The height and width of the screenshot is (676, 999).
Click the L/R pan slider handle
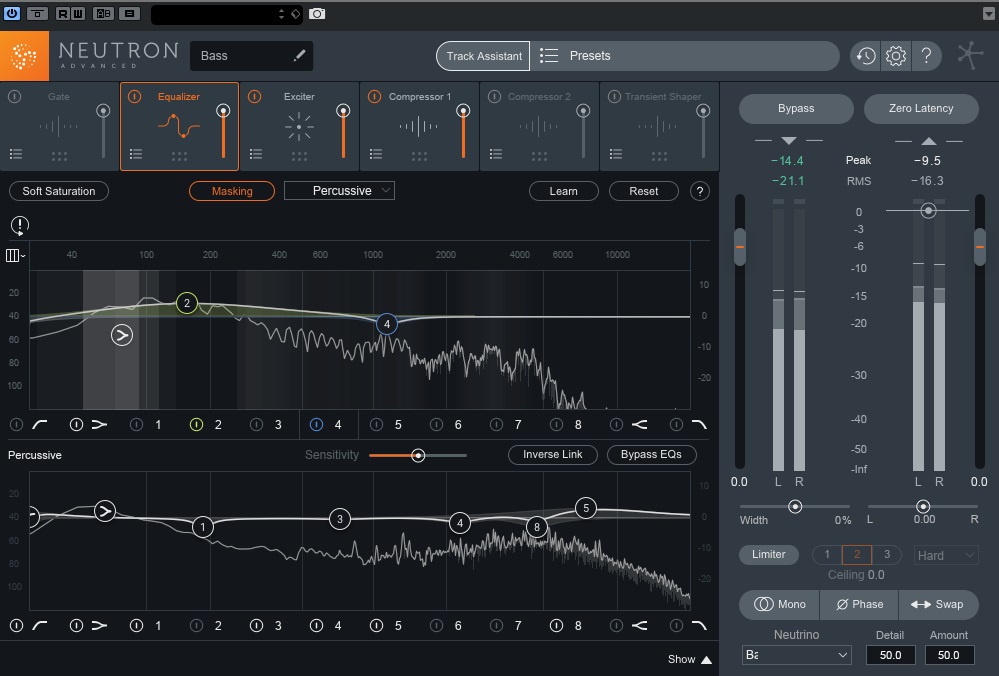(x=923, y=507)
